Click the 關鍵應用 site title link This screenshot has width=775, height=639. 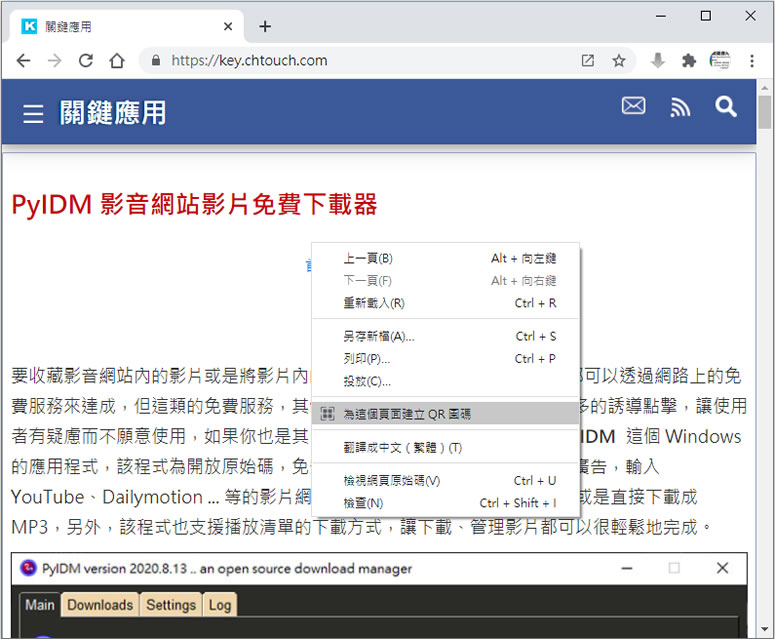(x=113, y=113)
